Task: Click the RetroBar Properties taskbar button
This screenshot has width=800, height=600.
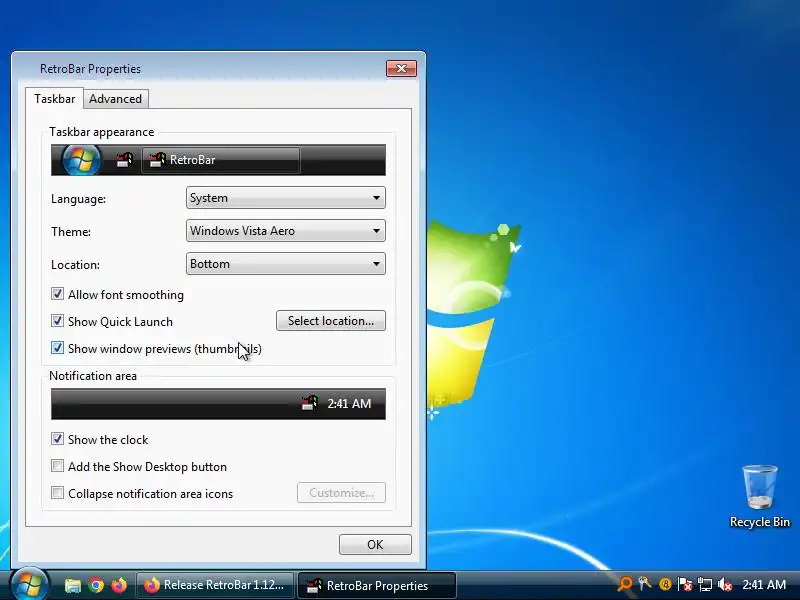Action: pyautogui.click(x=377, y=585)
